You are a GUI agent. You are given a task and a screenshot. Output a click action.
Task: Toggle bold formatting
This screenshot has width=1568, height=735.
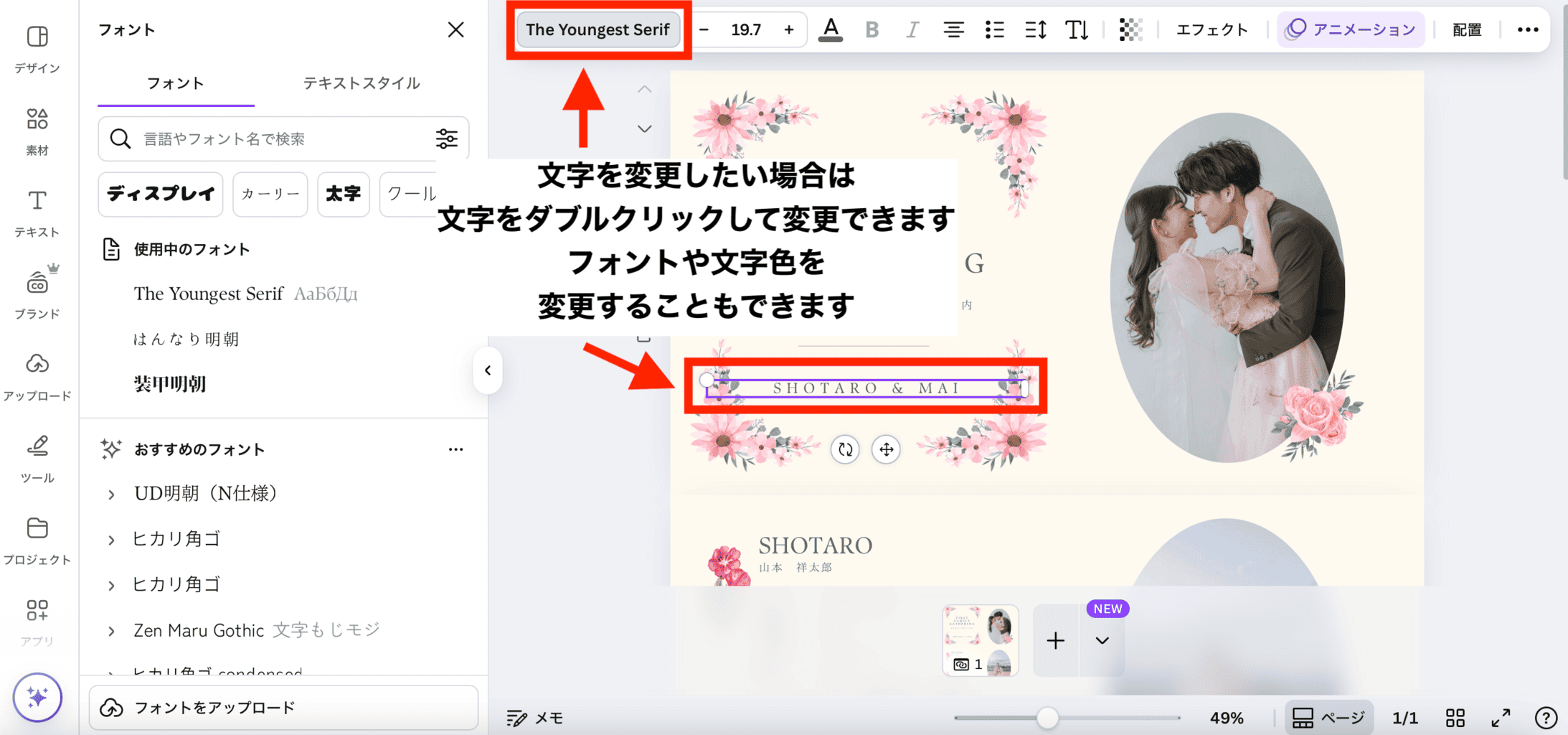872,29
